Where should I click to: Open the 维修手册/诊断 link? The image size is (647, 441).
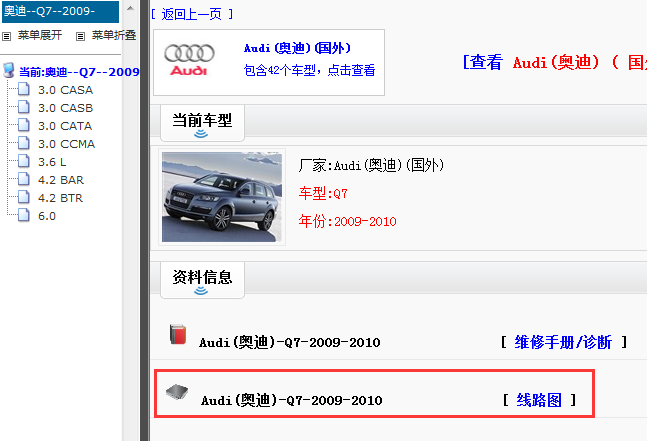(x=564, y=342)
